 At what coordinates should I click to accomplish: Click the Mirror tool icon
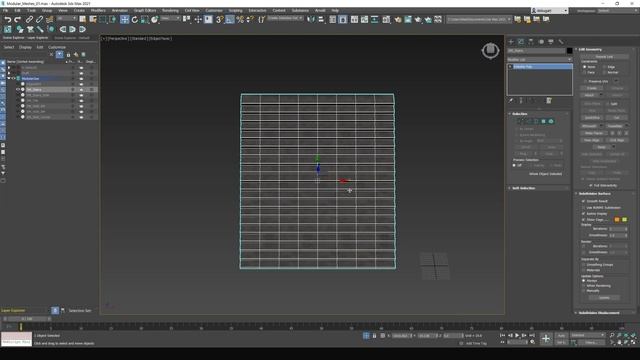[x=311, y=19]
